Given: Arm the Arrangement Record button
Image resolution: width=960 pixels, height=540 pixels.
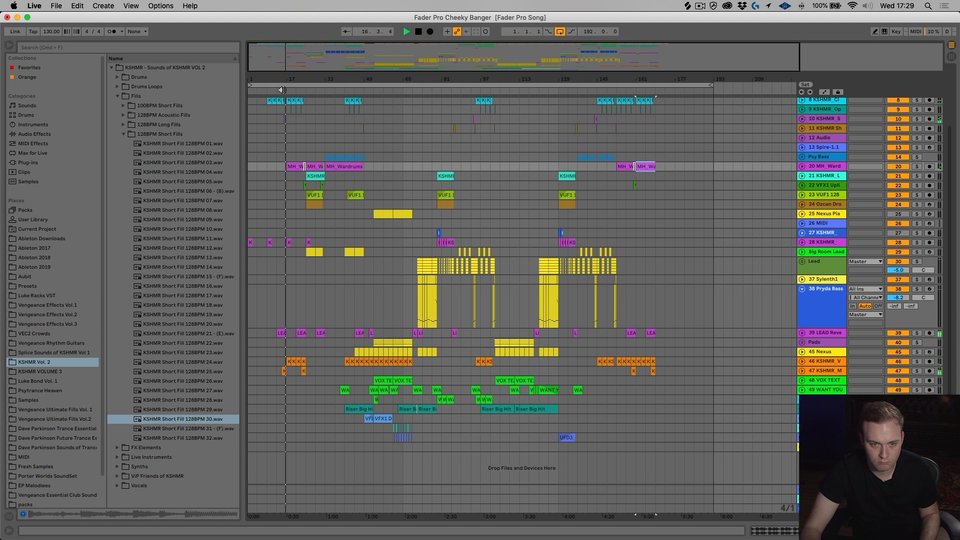Looking at the screenshot, I should [x=430, y=31].
